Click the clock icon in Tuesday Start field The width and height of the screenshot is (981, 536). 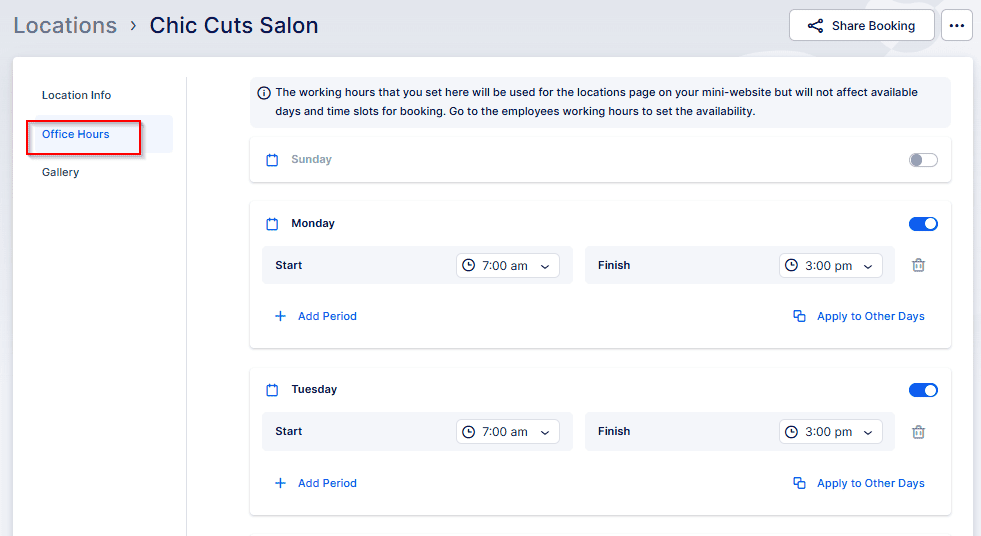point(469,432)
